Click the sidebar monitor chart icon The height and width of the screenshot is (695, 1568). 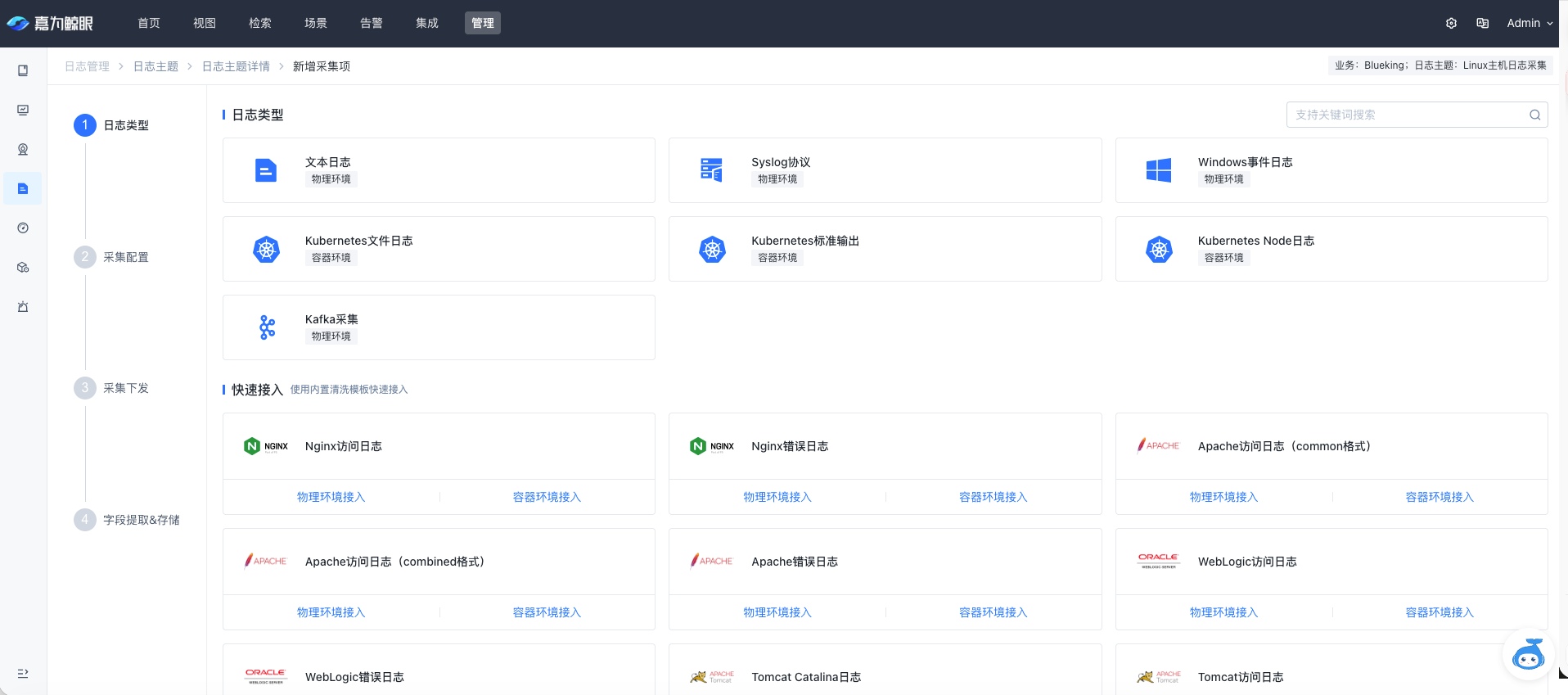pyautogui.click(x=23, y=110)
